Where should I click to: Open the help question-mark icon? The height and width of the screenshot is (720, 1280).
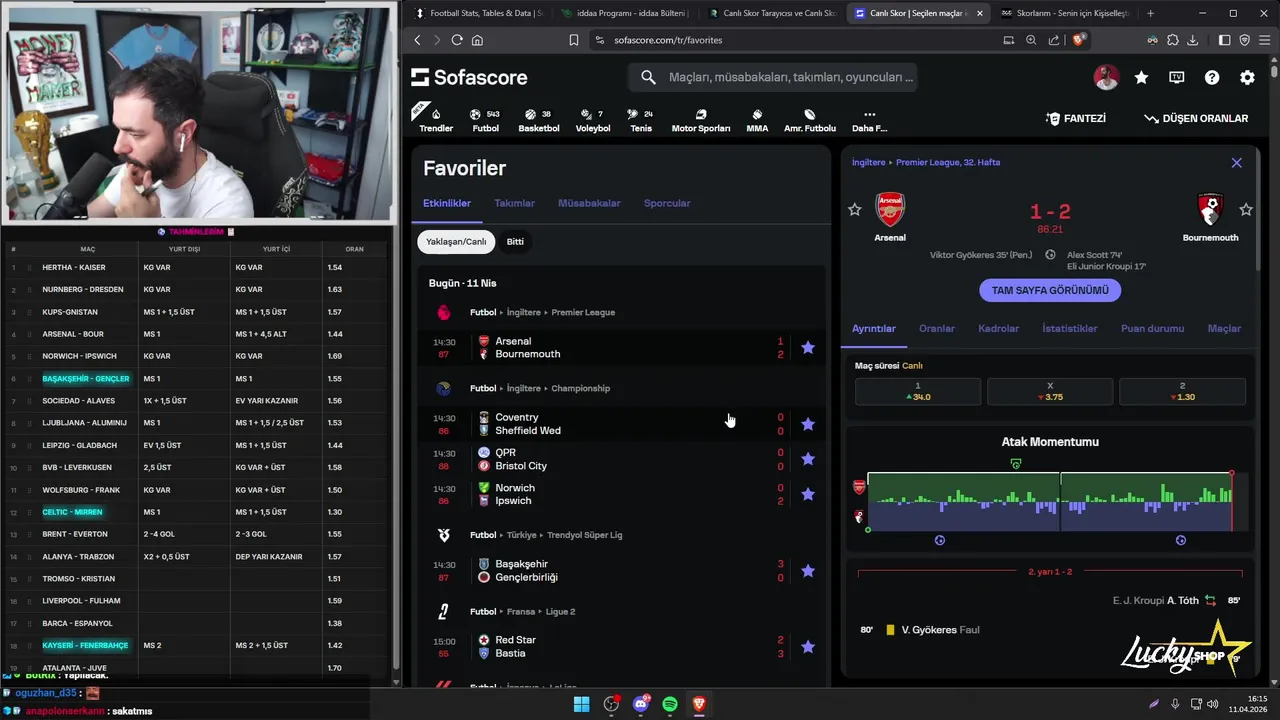click(1212, 77)
